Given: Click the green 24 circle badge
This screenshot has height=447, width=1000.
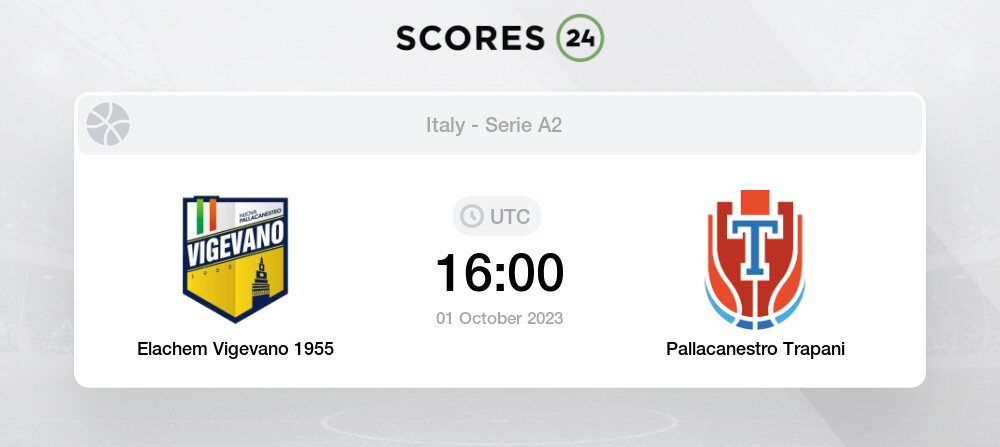Looking at the screenshot, I should tap(580, 38).
